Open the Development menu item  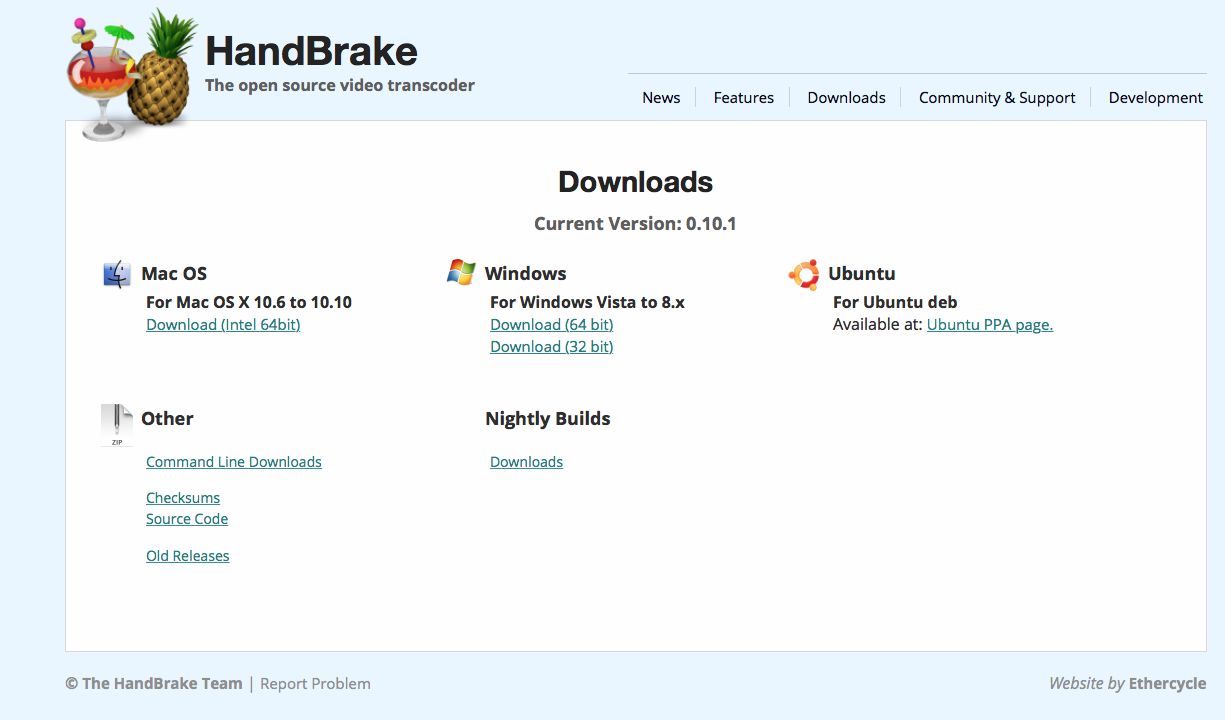(1156, 98)
